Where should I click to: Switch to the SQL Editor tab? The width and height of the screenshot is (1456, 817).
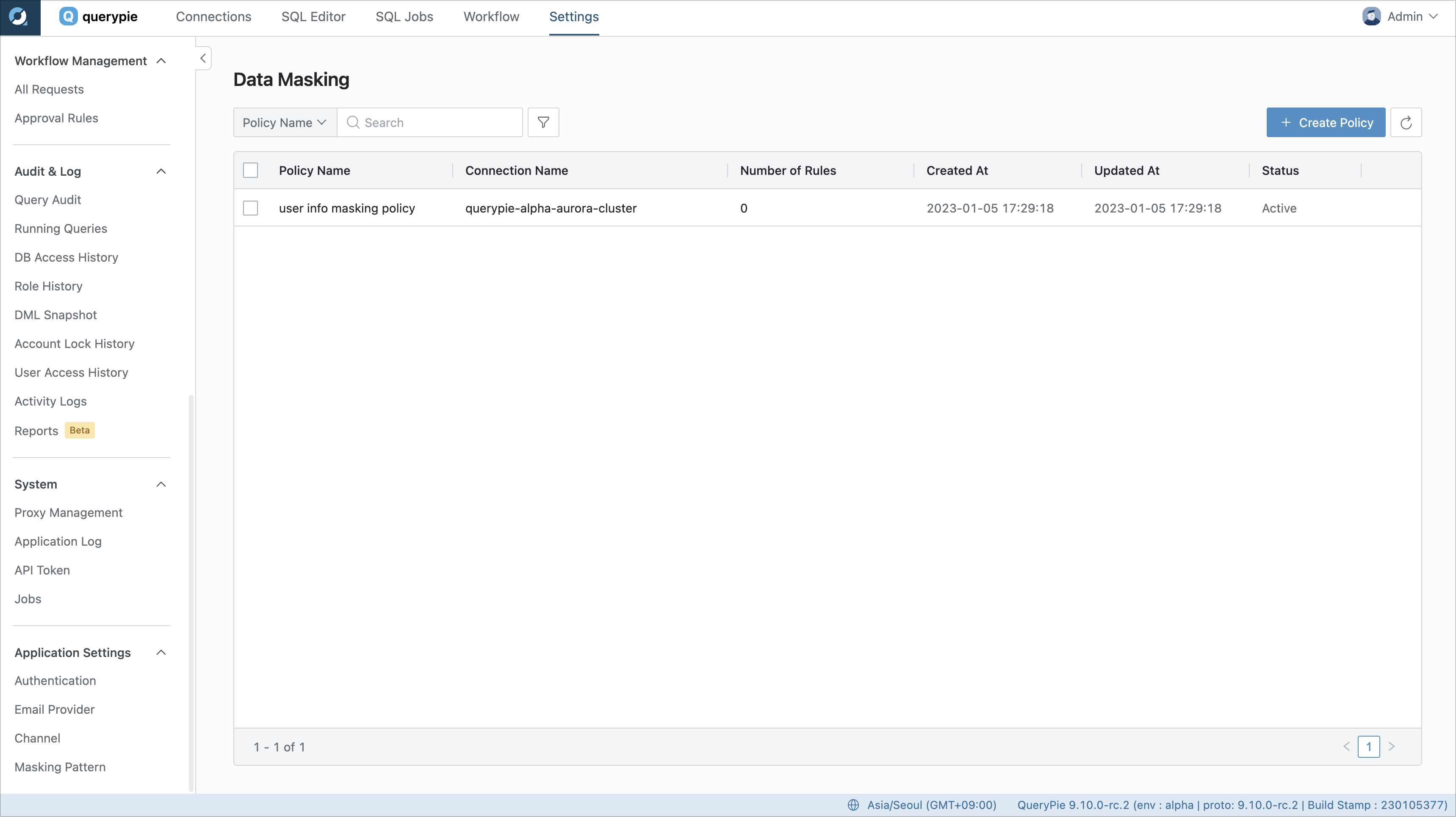[x=313, y=17]
